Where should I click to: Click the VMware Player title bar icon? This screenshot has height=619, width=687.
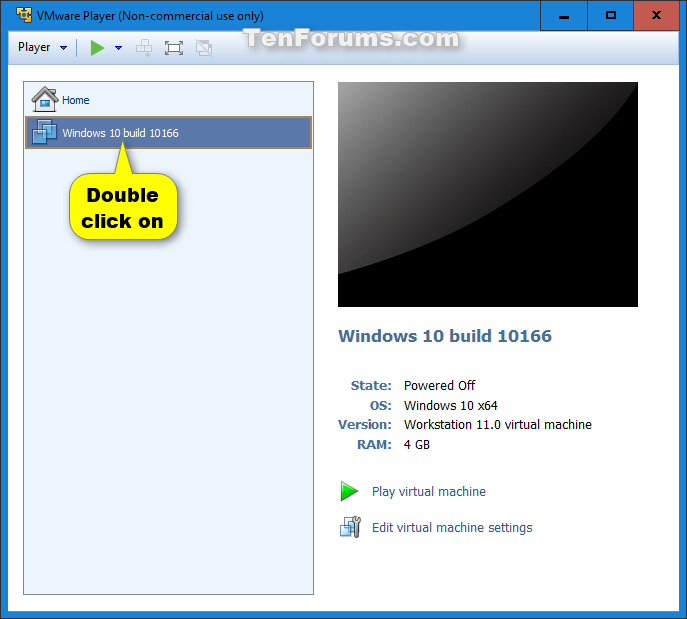tap(24, 15)
